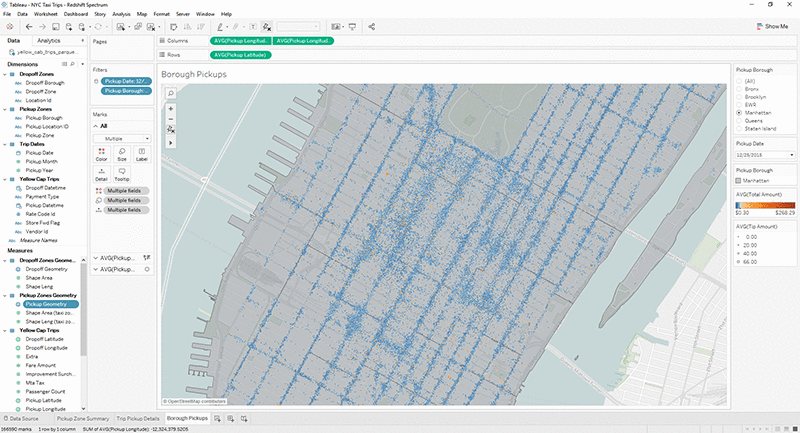Click the Share workbook icon
This screenshot has width=800, height=433.
point(371,27)
